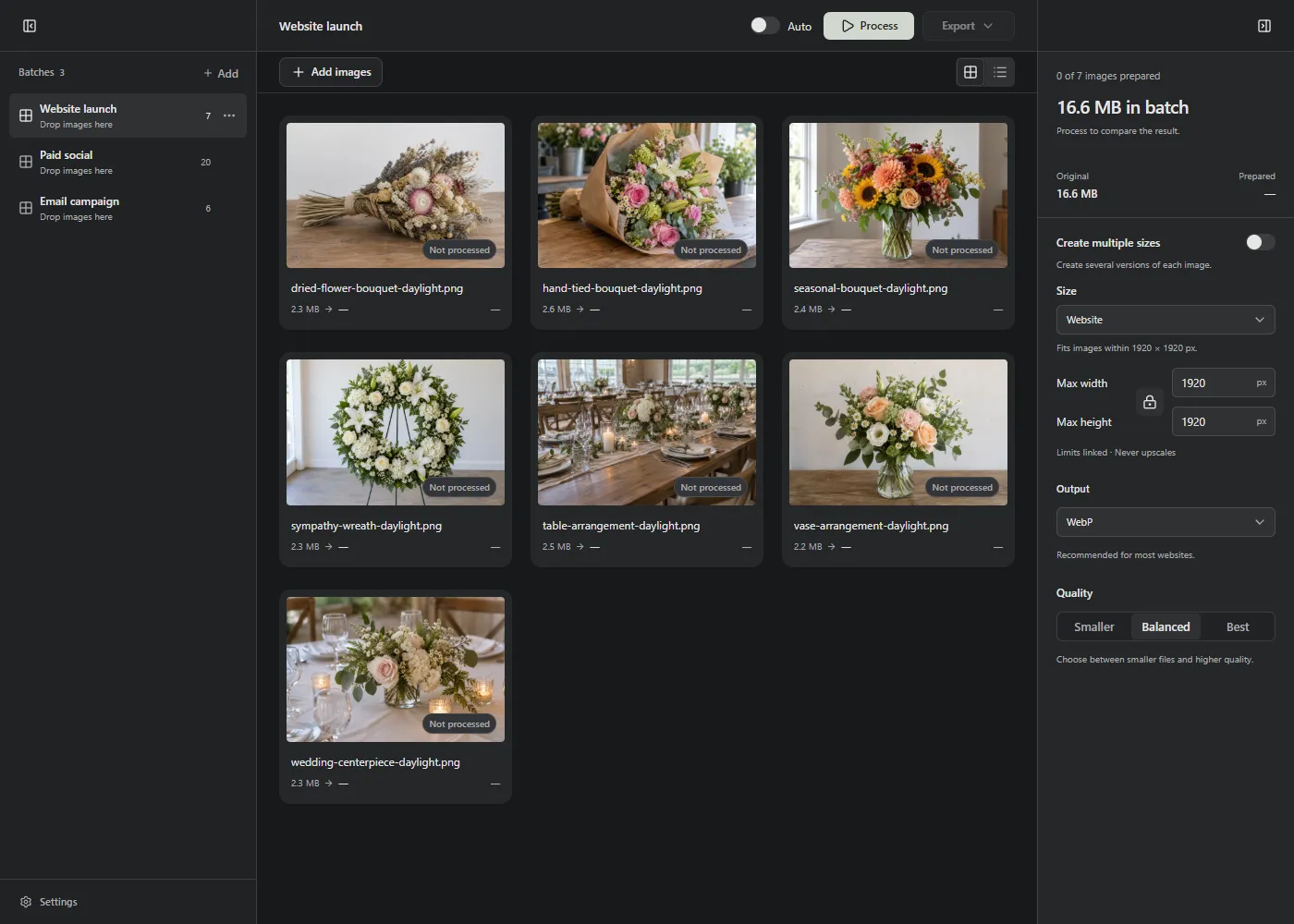Toggle the Auto processing switch
This screenshot has width=1294, height=924.
coord(764,26)
